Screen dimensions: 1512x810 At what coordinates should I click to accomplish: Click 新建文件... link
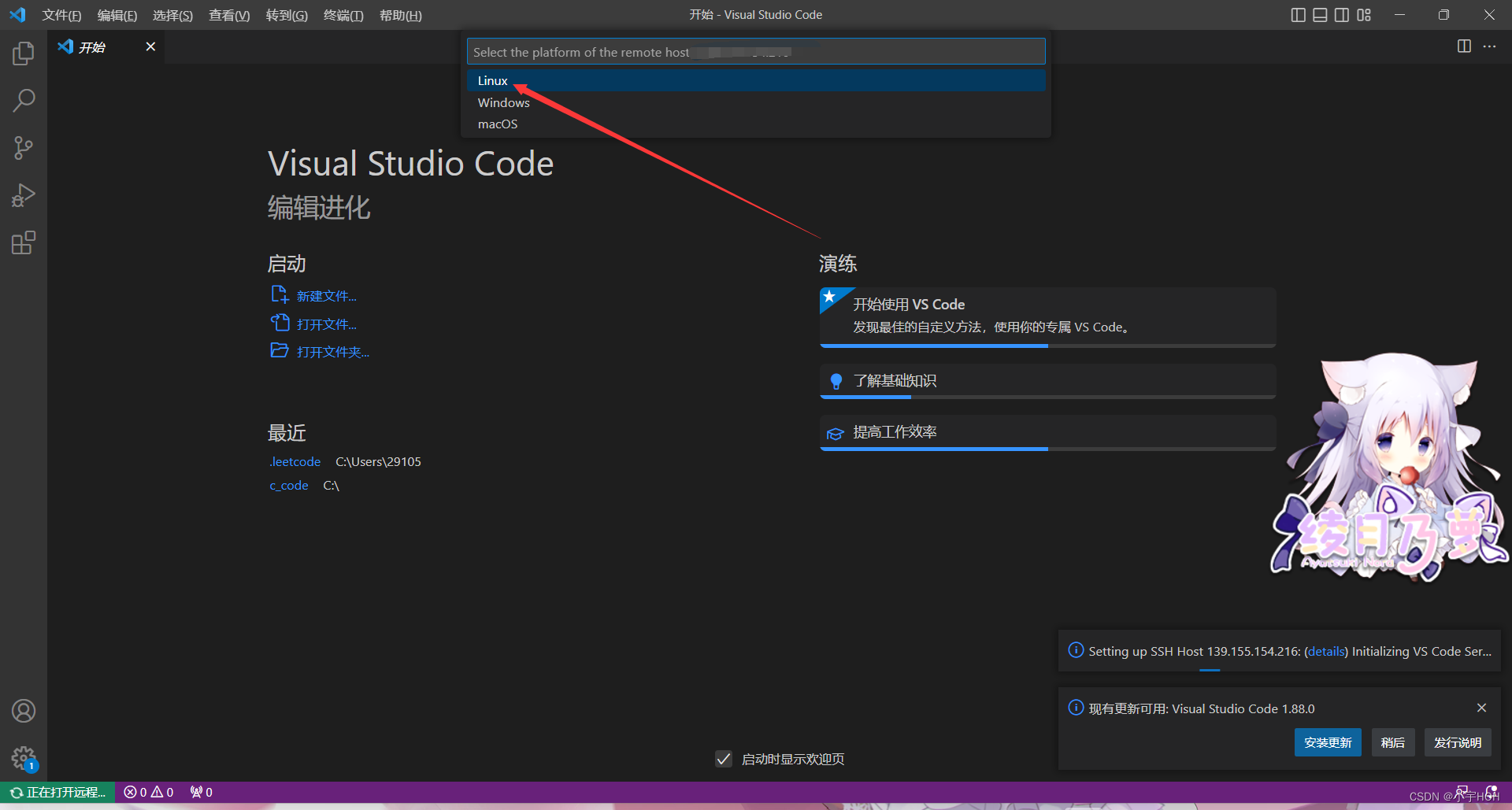(x=326, y=296)
